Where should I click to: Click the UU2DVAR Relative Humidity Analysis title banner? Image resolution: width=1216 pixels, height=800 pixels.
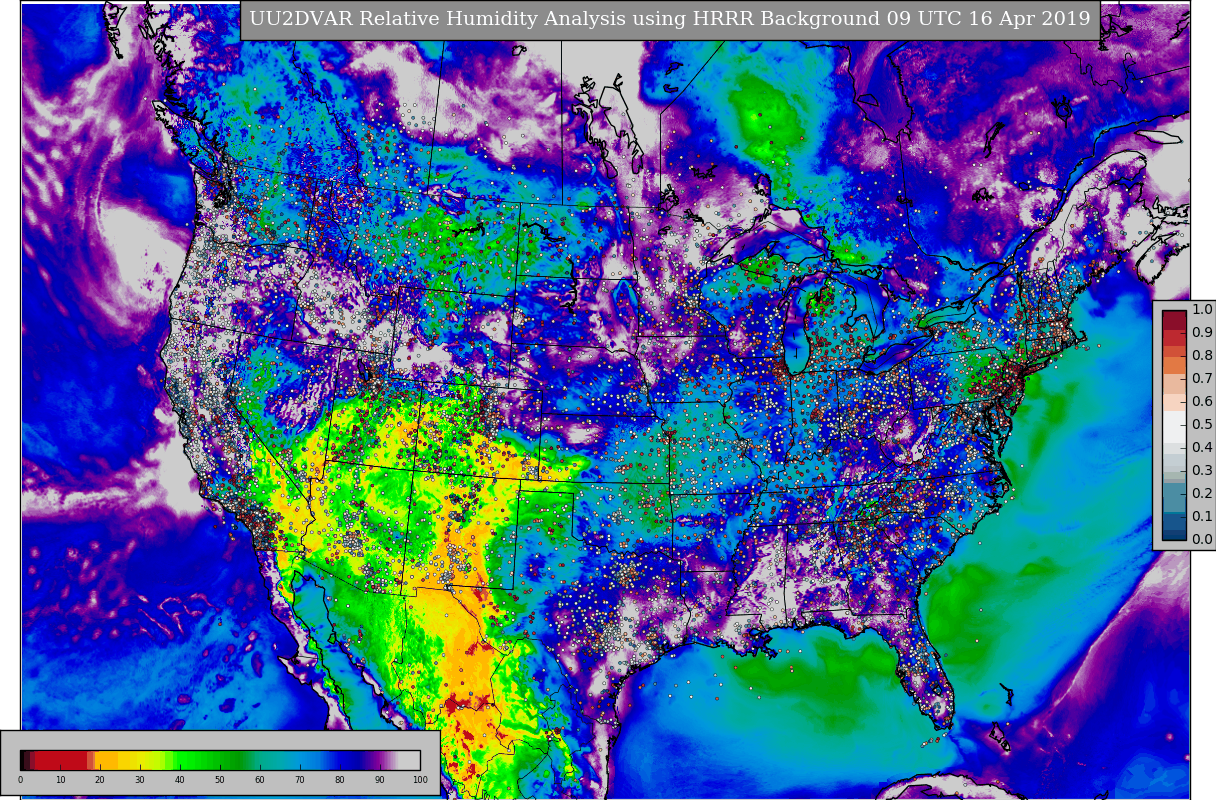670,20
